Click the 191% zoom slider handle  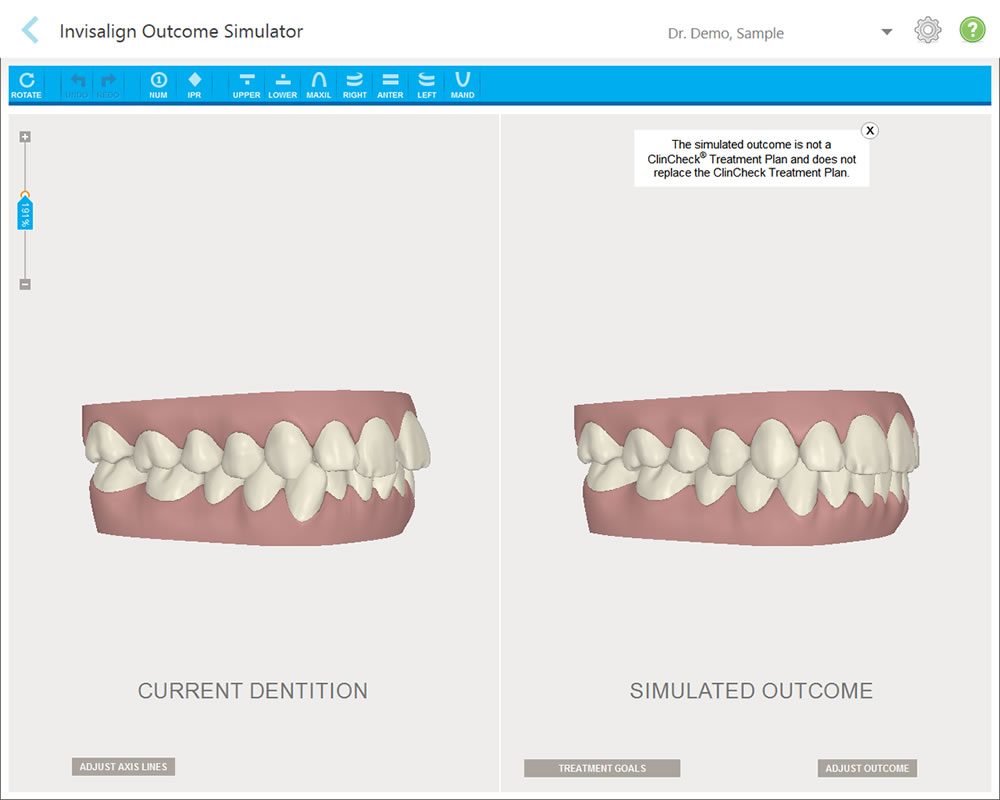pyautogui.click(x=25, y=211)
